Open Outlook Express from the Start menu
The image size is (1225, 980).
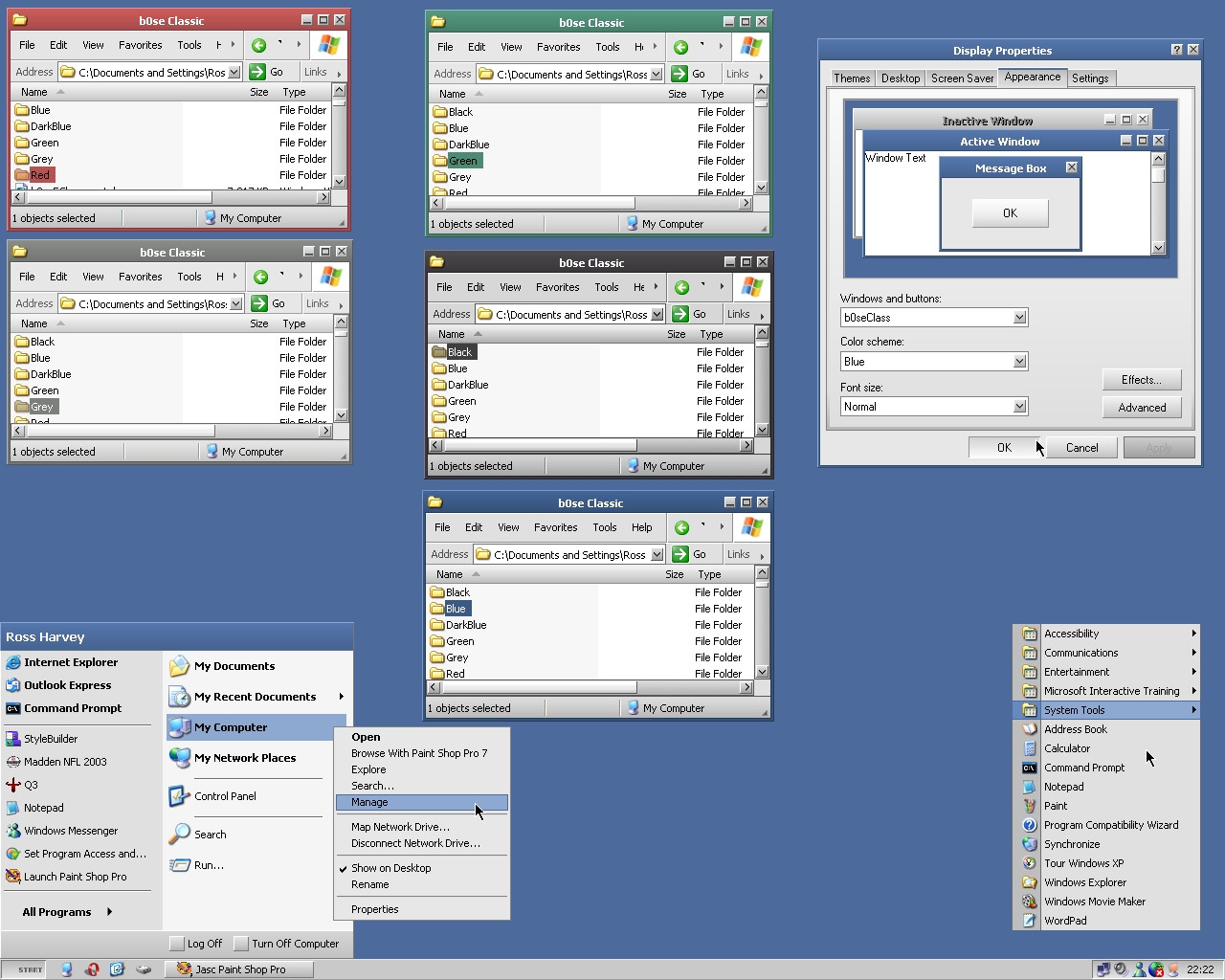coord(58,685)
